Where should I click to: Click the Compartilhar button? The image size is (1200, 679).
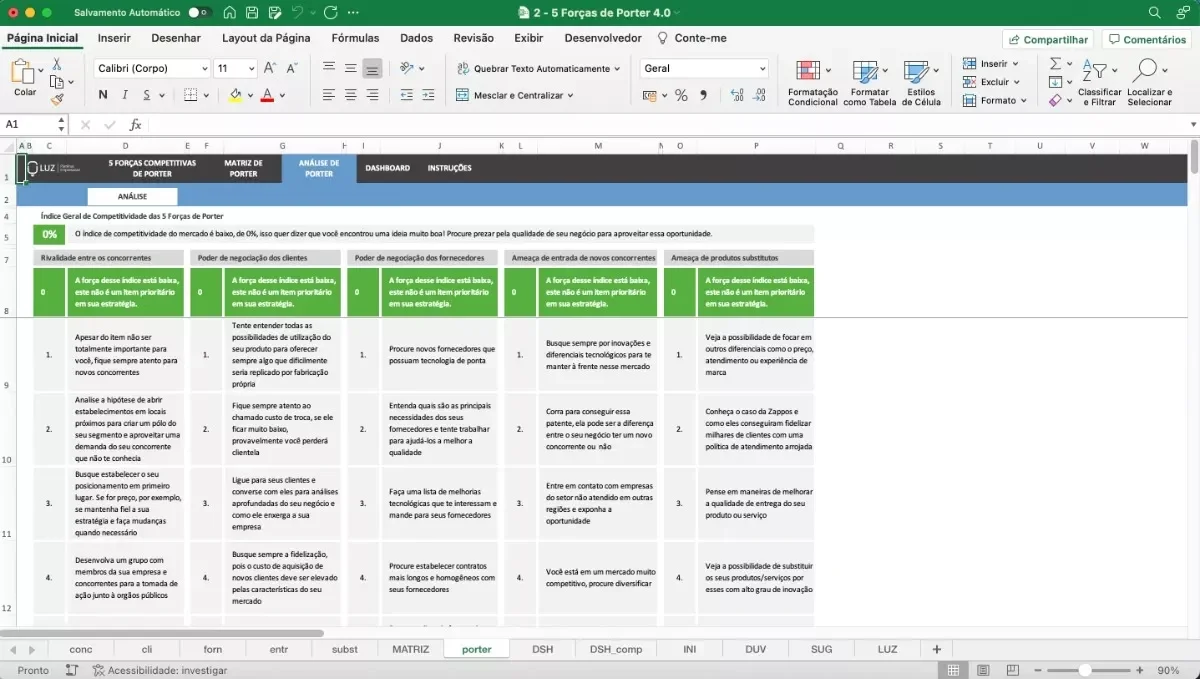click(1048, 40)
